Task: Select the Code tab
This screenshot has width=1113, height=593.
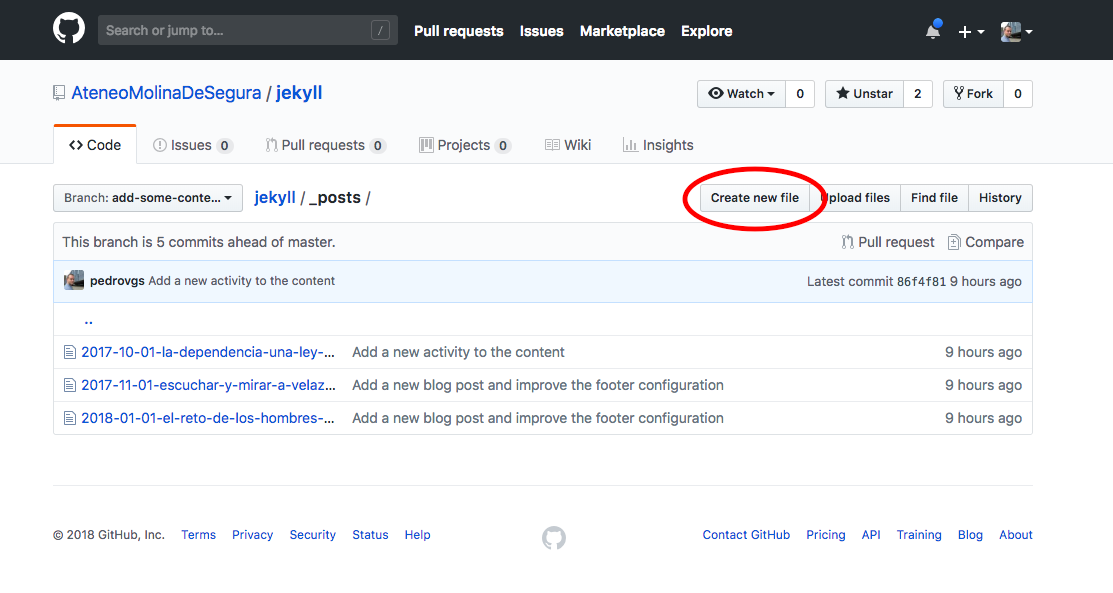Action: click(95, 145)
